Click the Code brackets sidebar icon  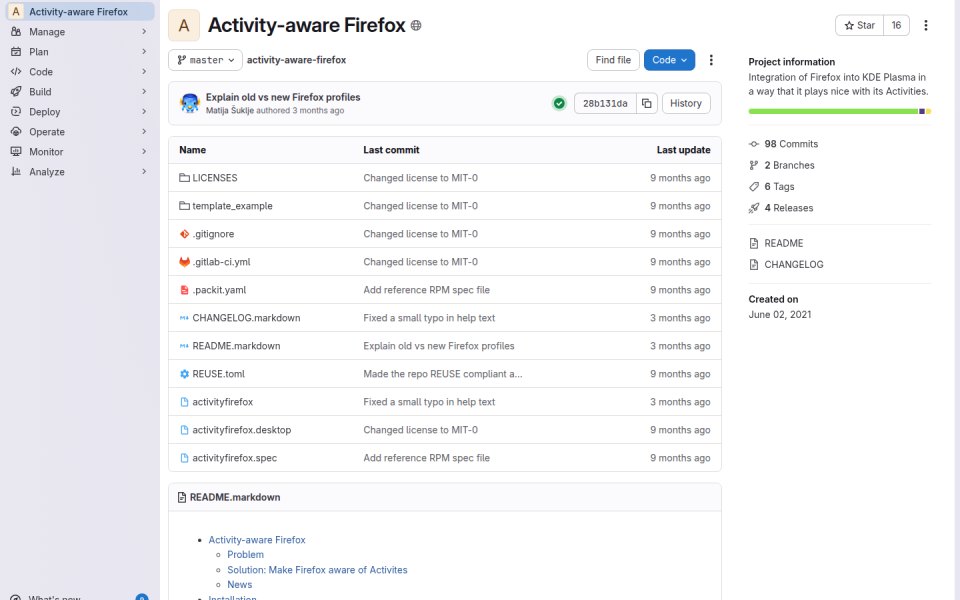coord(16,72)
